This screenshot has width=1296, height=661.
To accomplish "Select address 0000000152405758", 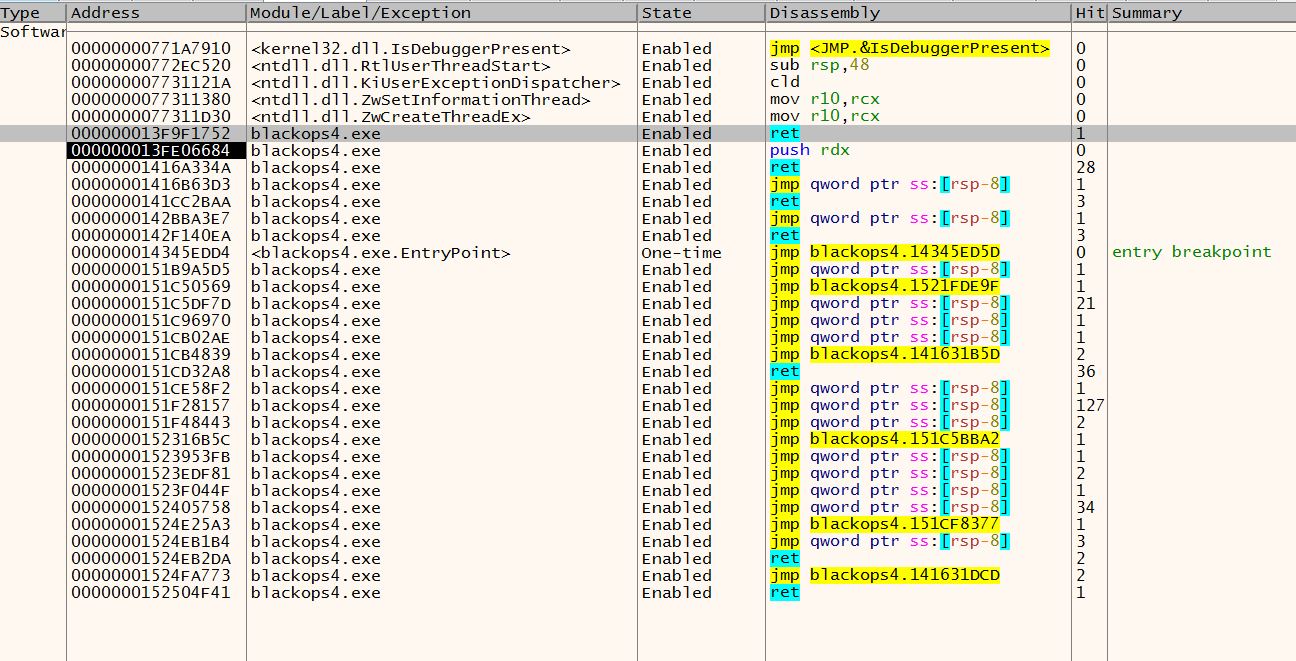I will tap(151, 508).
